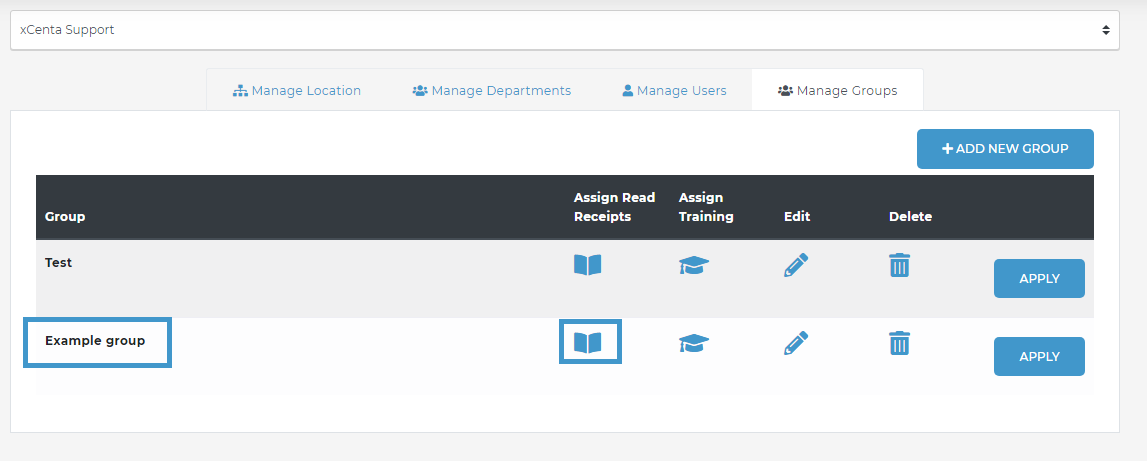The width and height of the screenshot is (1147, 461).
Task: Apply changes for the Test group
Action: (x=1039, y=278)
